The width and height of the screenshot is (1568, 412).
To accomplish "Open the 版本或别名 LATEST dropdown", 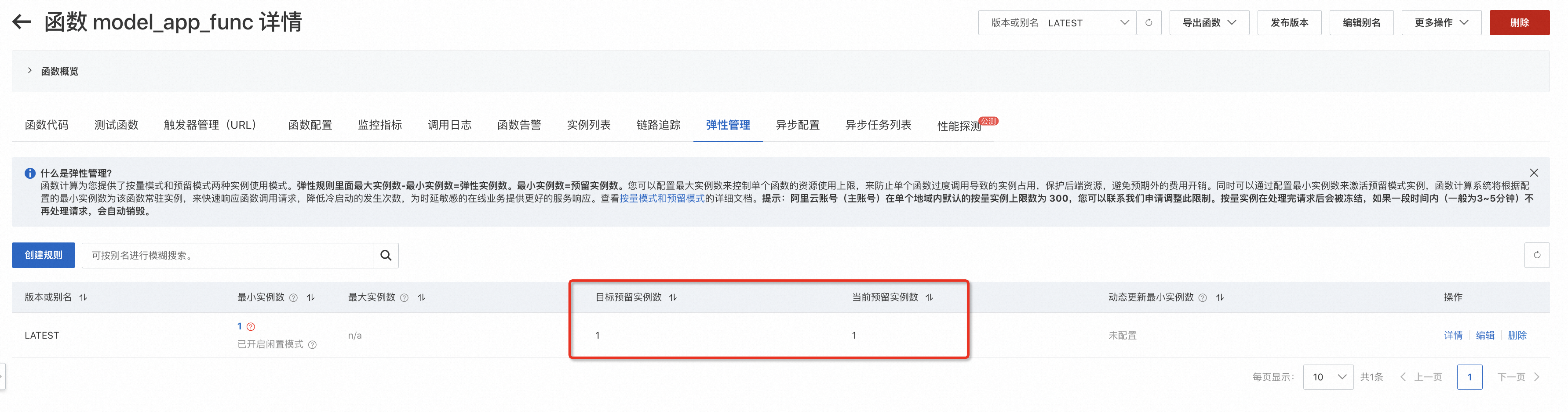I will point(1057,22).
